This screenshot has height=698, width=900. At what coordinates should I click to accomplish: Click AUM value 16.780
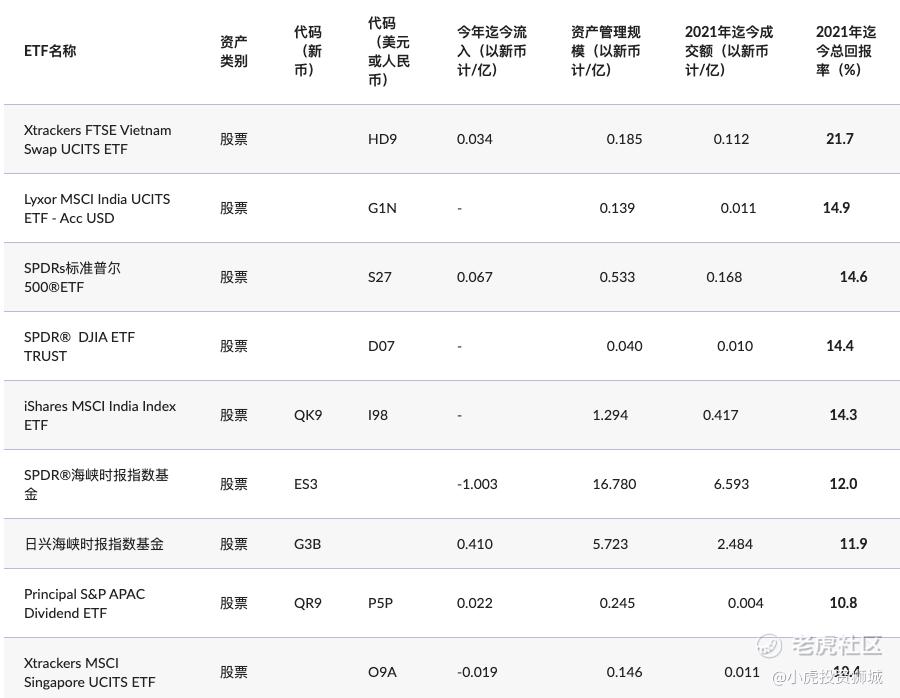pos(614,484)
